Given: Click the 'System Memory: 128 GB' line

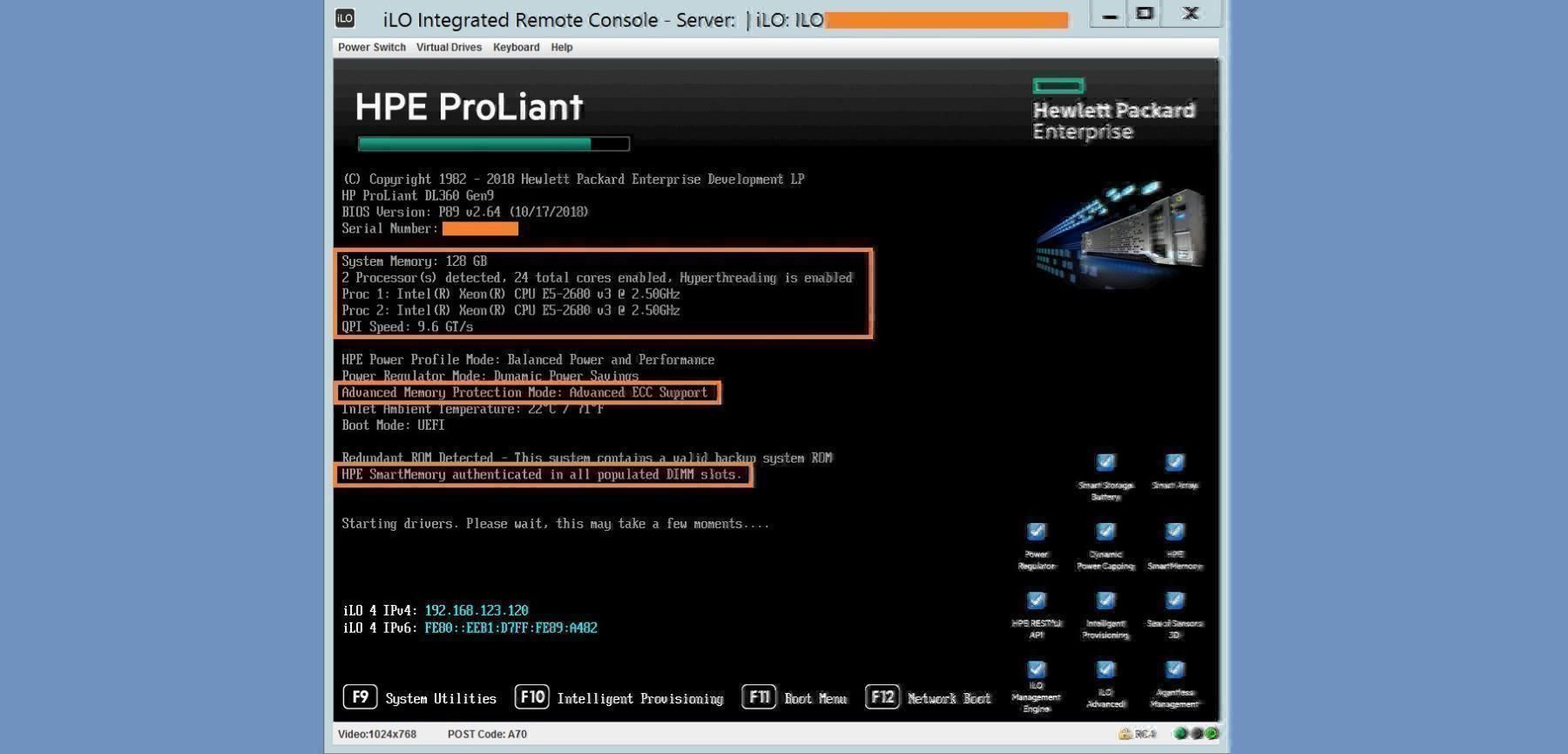Looking at the screenshot, I should tap(415, 261).
